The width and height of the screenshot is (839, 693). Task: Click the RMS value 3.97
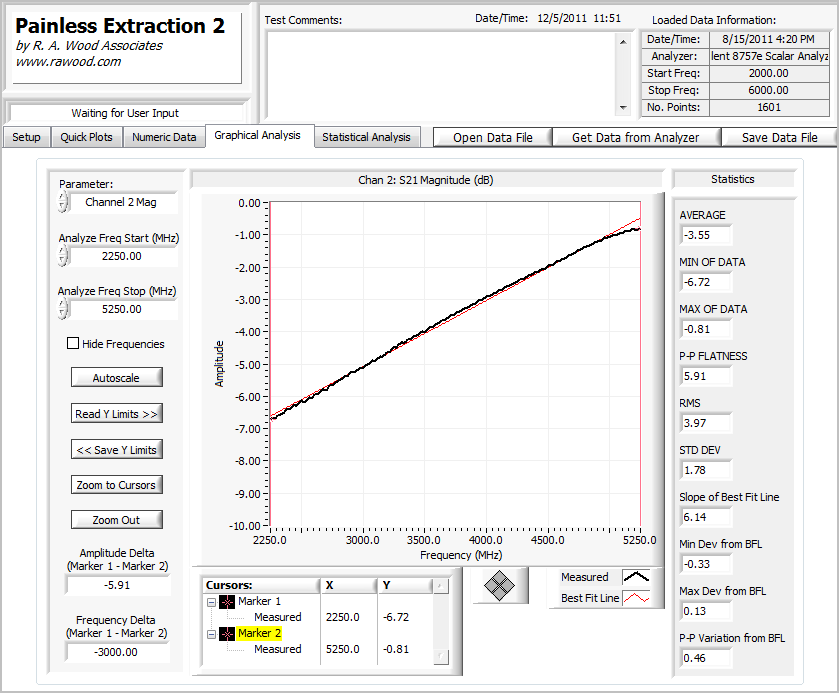[x=706, y=423]
